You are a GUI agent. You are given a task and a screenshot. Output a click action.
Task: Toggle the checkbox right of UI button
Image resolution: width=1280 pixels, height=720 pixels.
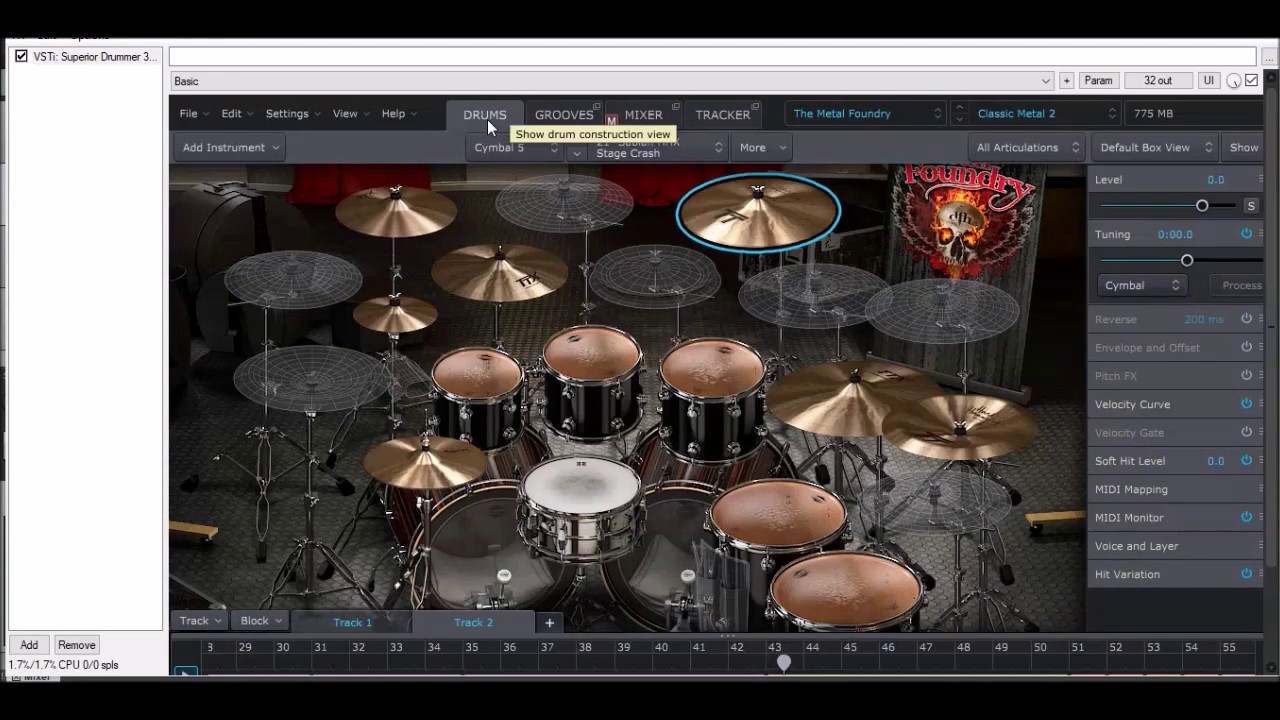click(1251, 81)
